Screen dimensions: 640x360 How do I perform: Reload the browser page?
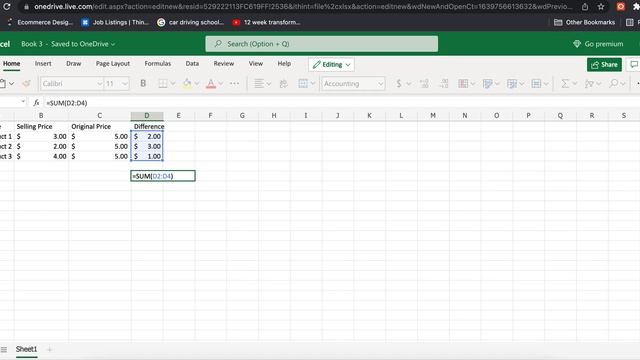[x=7, y=7]
